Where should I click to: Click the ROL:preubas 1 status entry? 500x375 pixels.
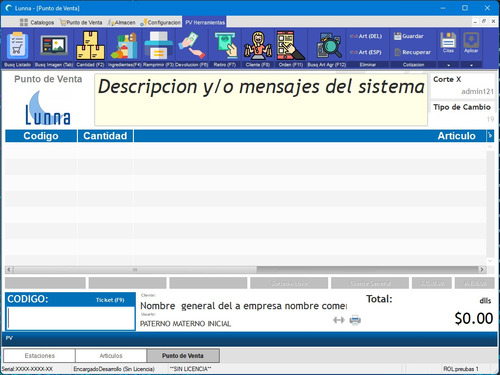click(x=461, y=369)
